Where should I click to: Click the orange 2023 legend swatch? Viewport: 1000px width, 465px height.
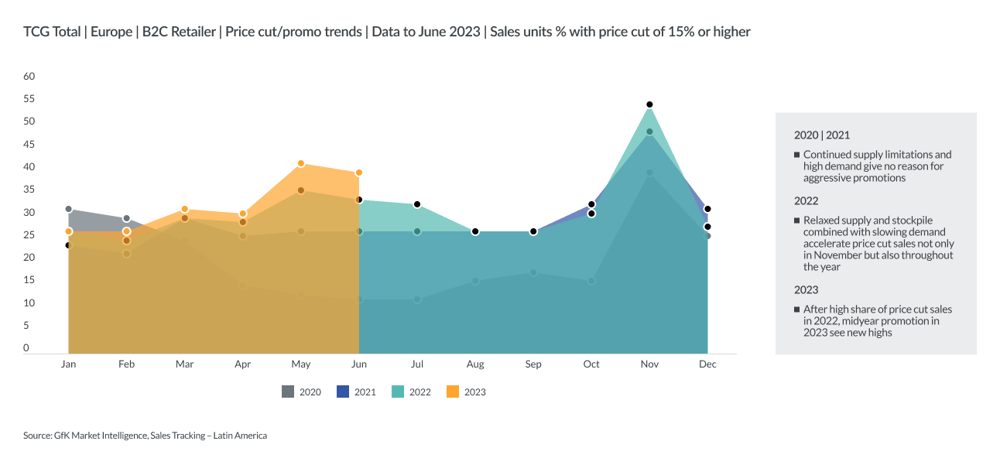(452, 392)
